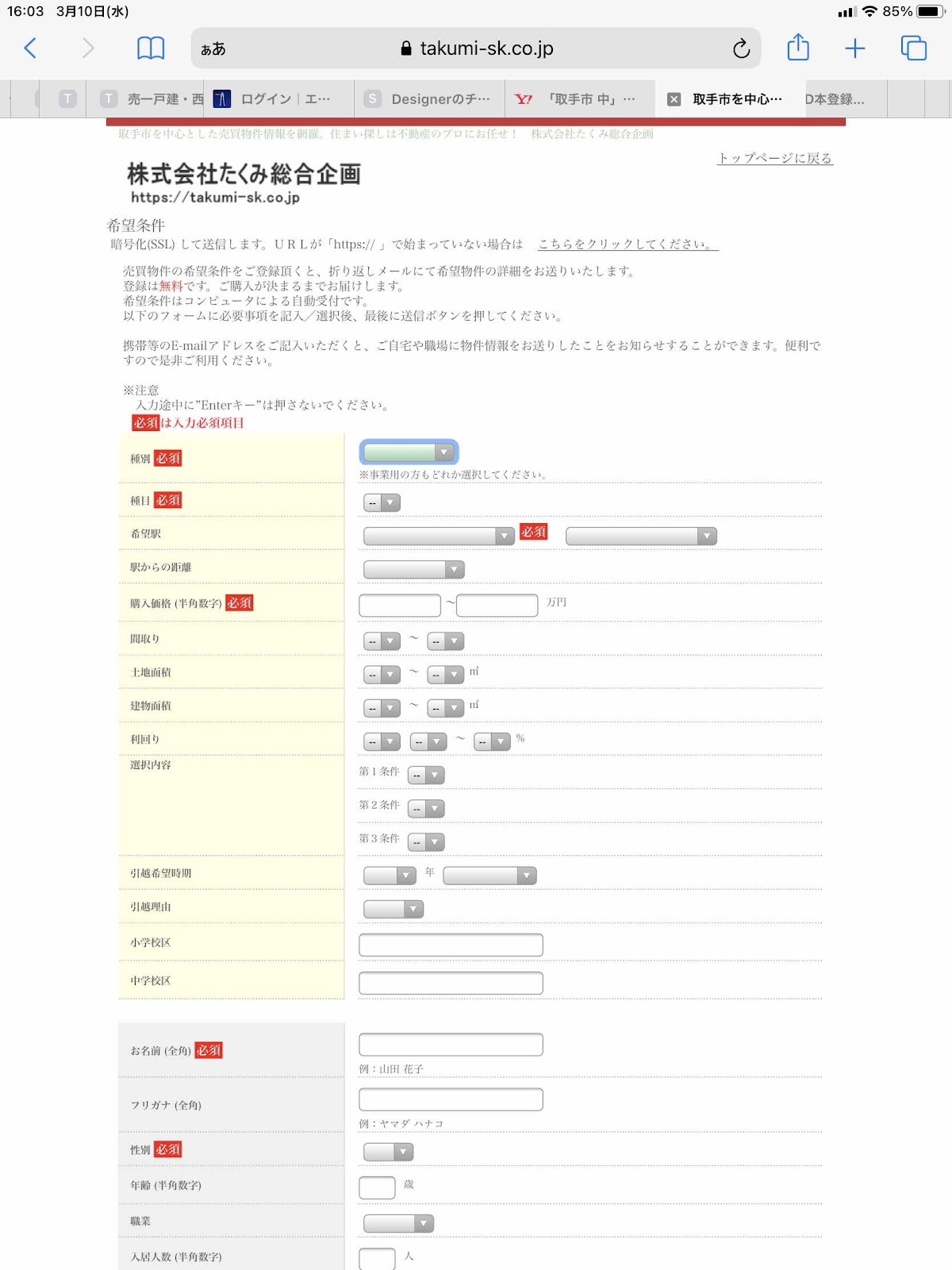Close the current 取手市を中心 tab

click(x=674, y=99)
